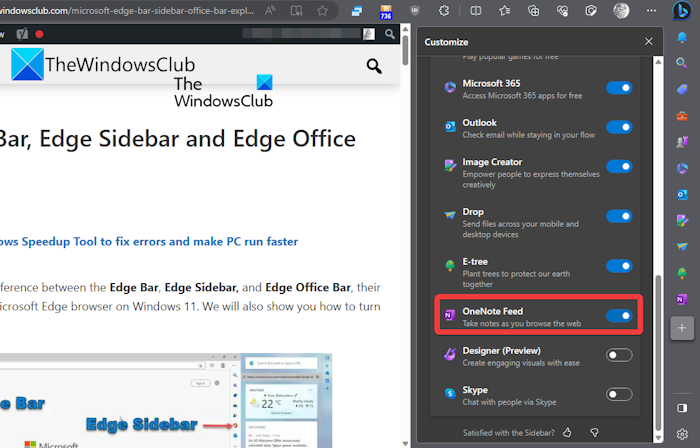The height and width of the screenshot is (448, 700).
Task: Add page to favorites with star icon
Action: (322, 11)
